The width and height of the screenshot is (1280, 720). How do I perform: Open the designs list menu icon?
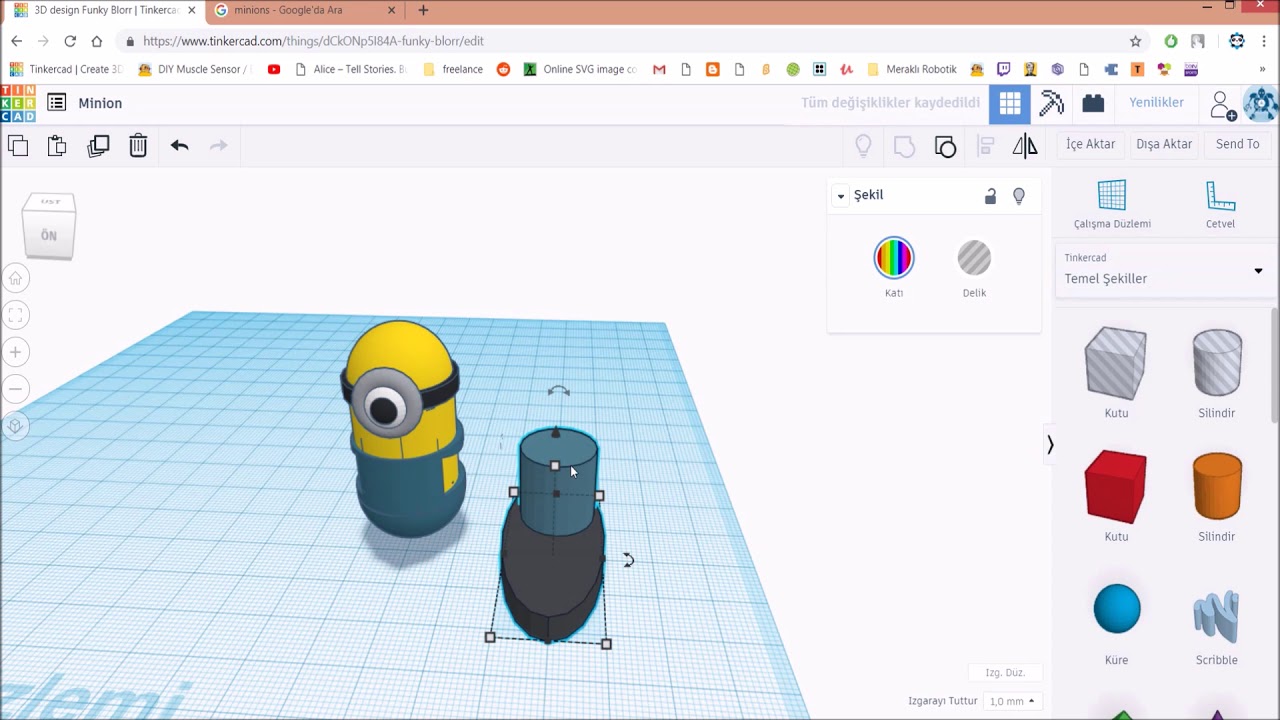click(x=57, y=103)
